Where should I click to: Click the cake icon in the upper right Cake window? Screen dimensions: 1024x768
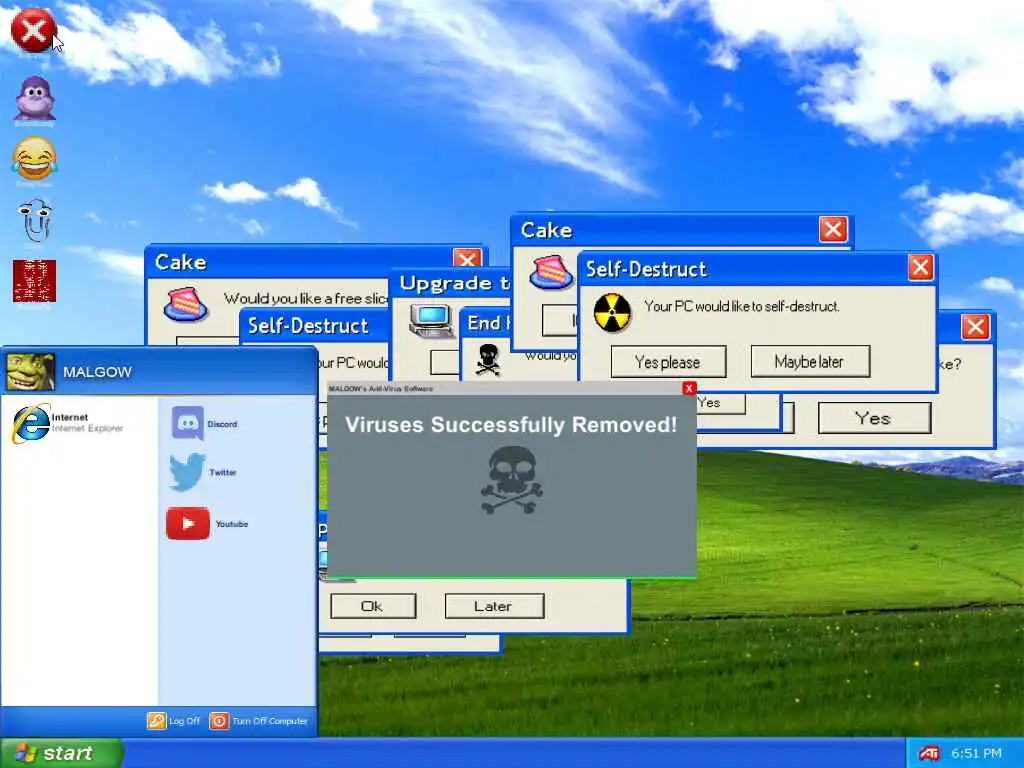click(552, 273)
